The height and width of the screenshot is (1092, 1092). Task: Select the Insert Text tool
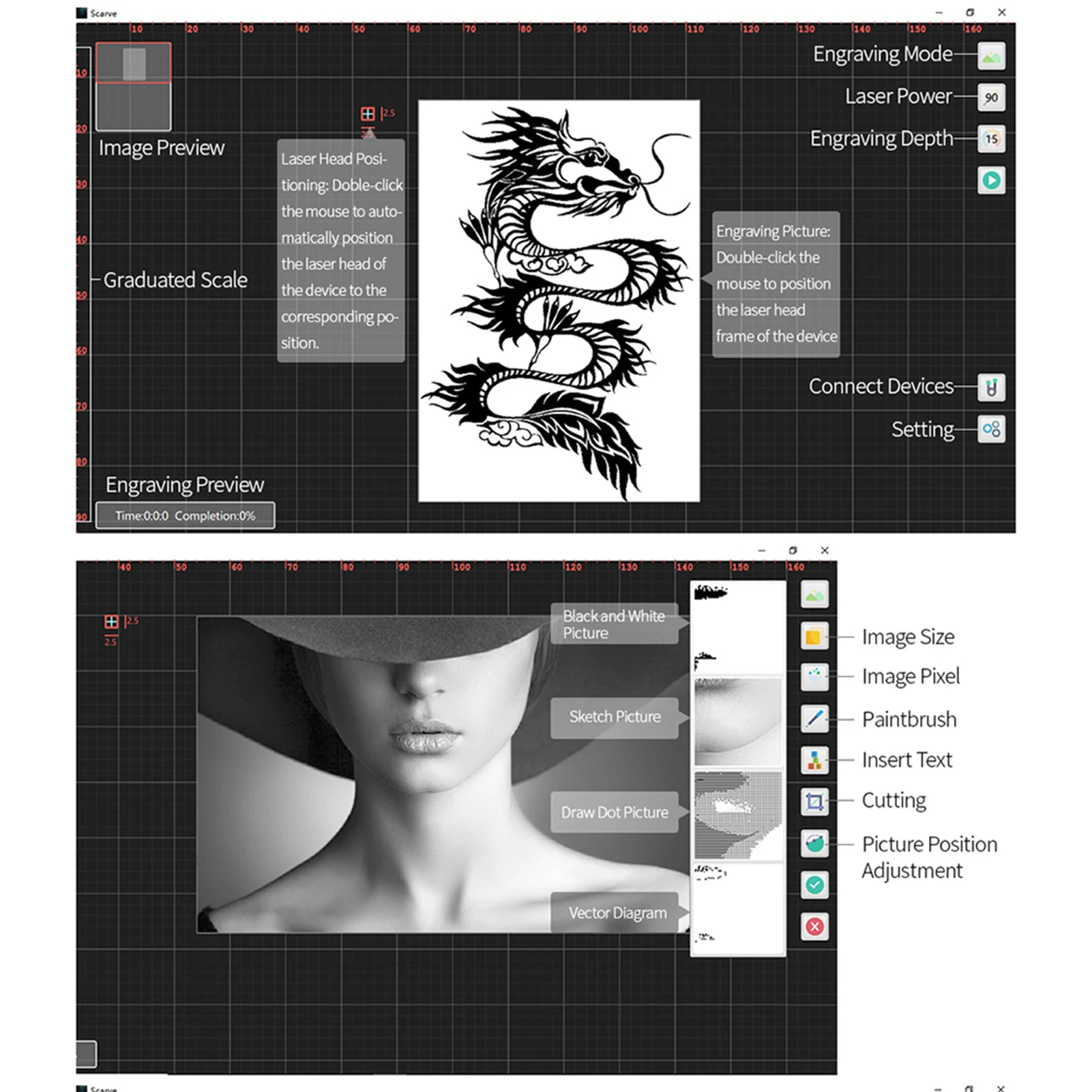pyautogui.click(x=814, y=760)
